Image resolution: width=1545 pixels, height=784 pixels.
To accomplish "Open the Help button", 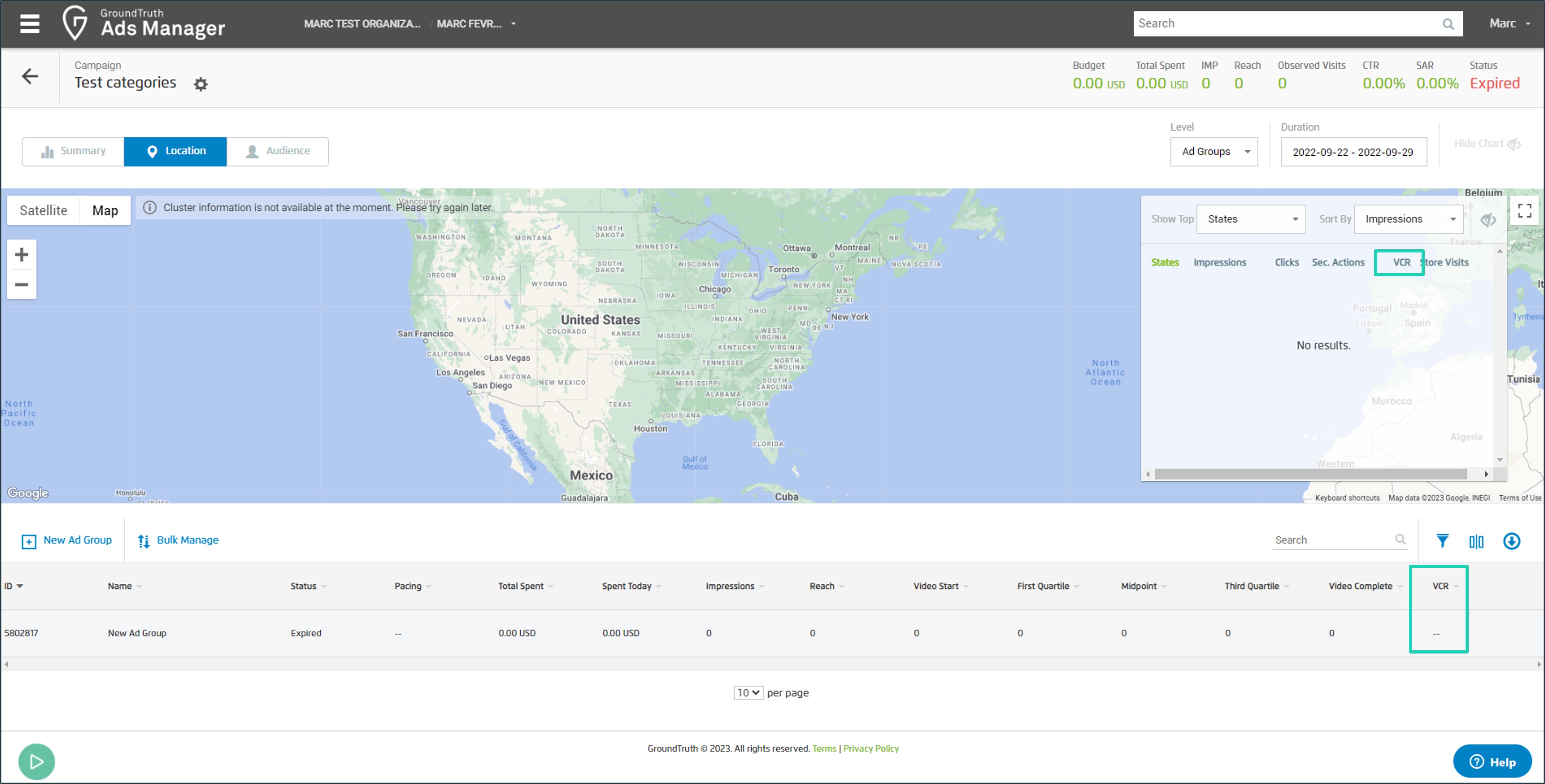I will coord(1492,761).
